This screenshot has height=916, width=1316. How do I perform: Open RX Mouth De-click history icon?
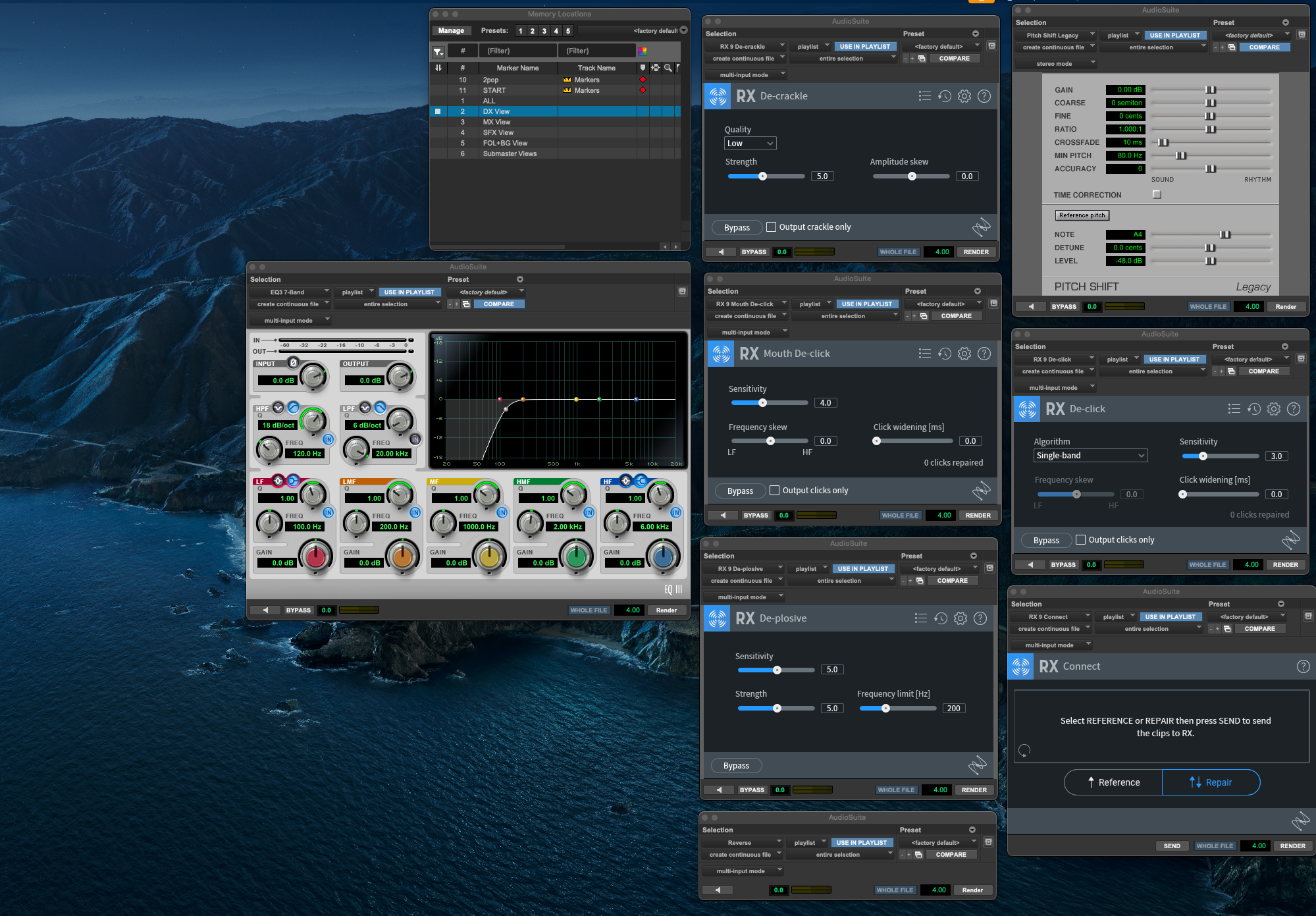coord(944,354)
